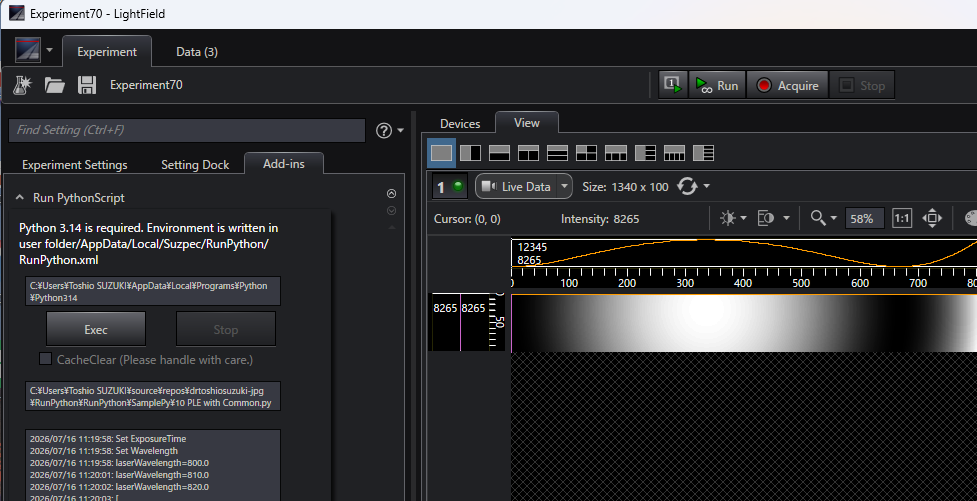Create a new experiment with flask icon

point(23,85)
